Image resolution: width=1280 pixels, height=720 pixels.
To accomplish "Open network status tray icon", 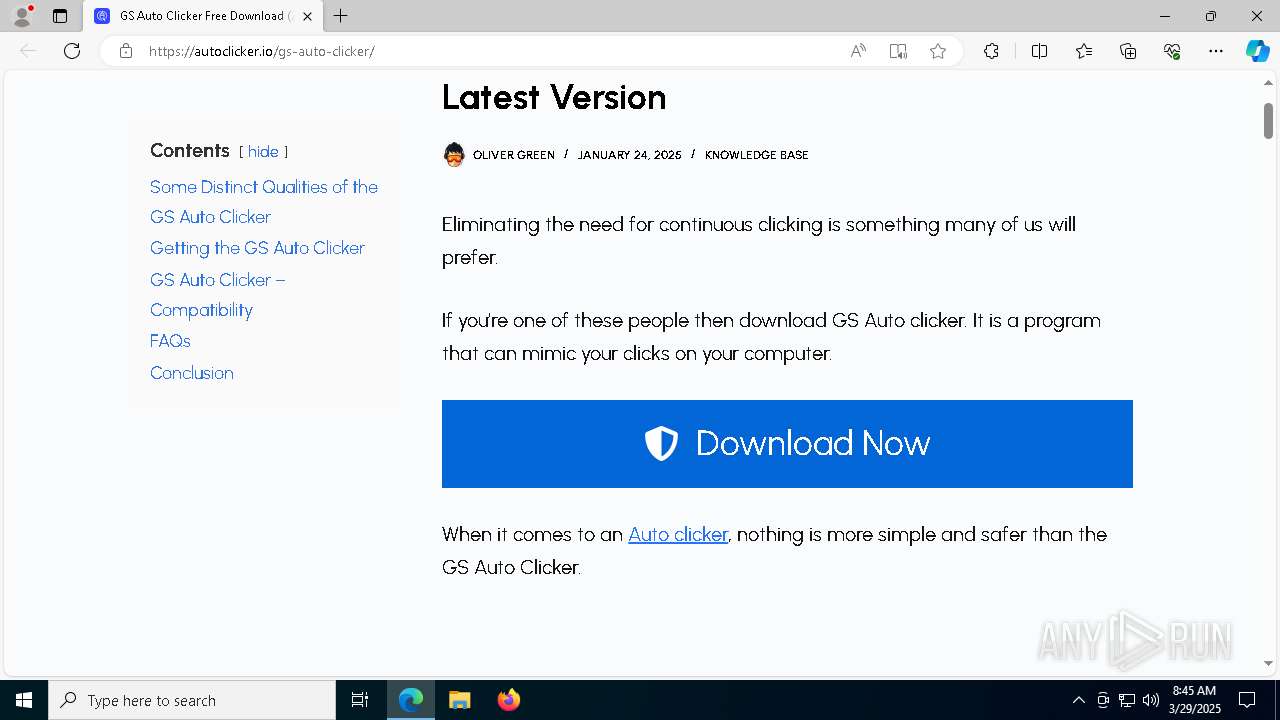I will (x=1127, y=700).
